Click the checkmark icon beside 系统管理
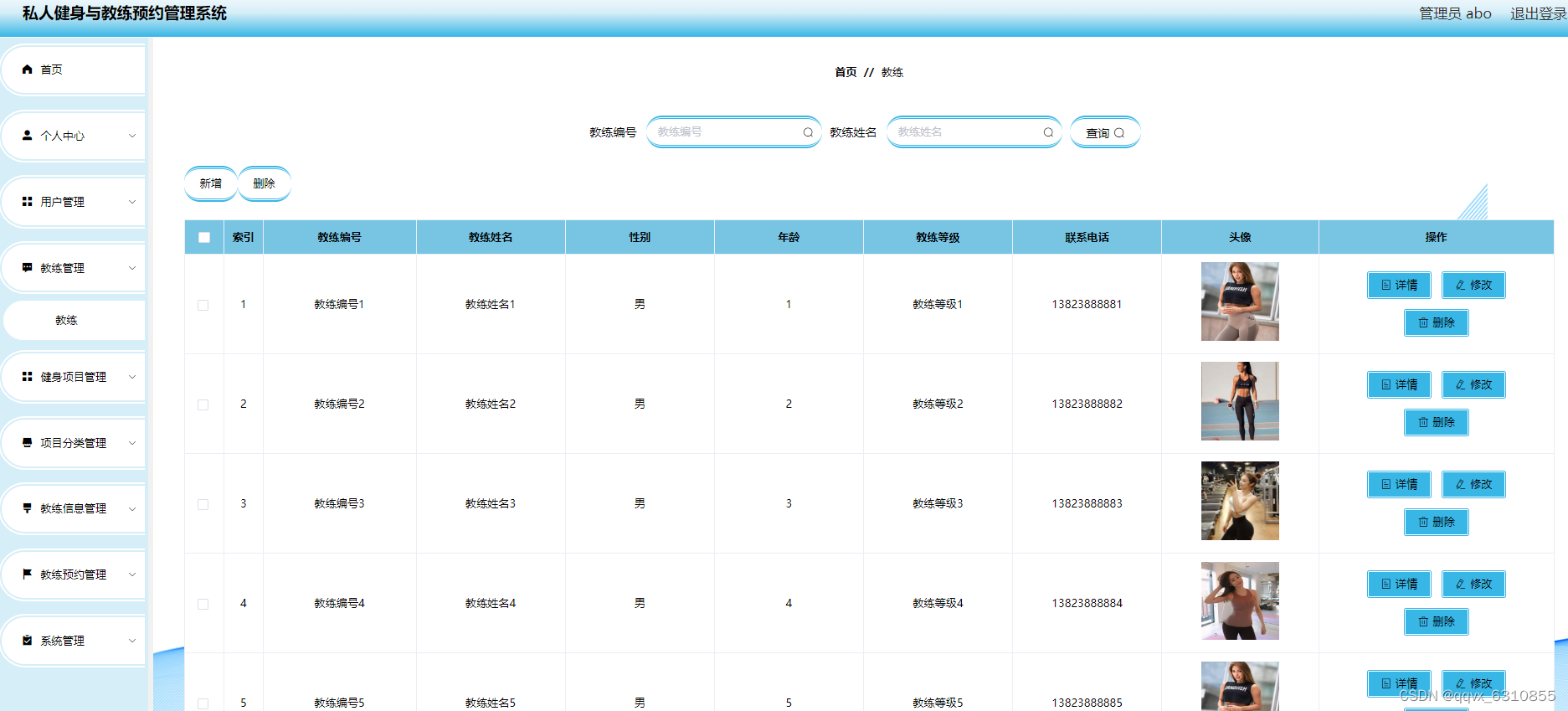1568x711 pixels. click(27, 641)
